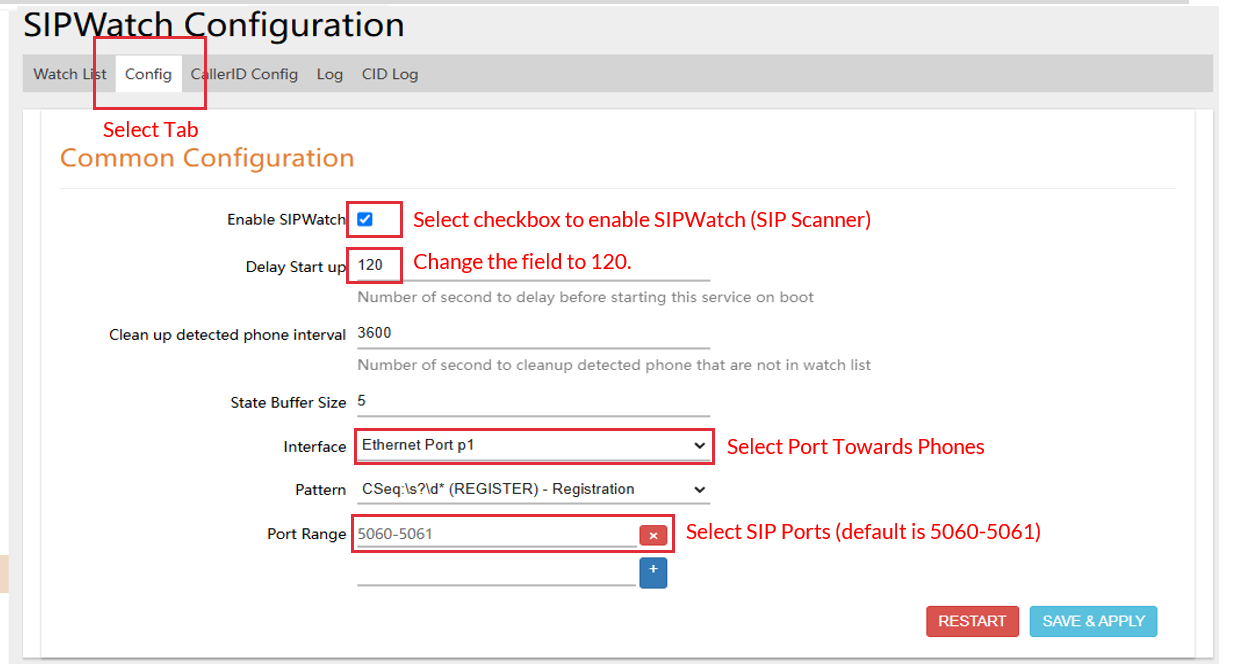Click the Common Configuration heading
Screen dimensions: 1234x667
[207, 158]
